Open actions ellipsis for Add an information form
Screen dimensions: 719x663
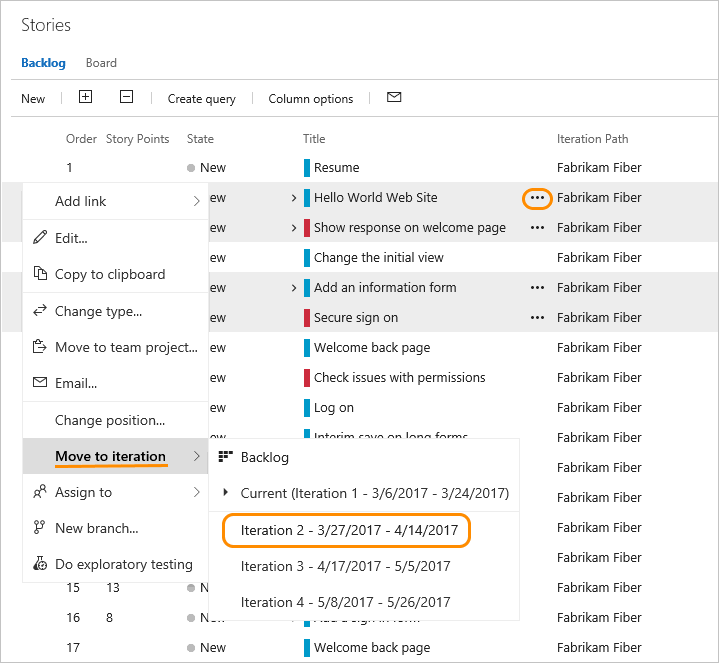coord(537,288)
